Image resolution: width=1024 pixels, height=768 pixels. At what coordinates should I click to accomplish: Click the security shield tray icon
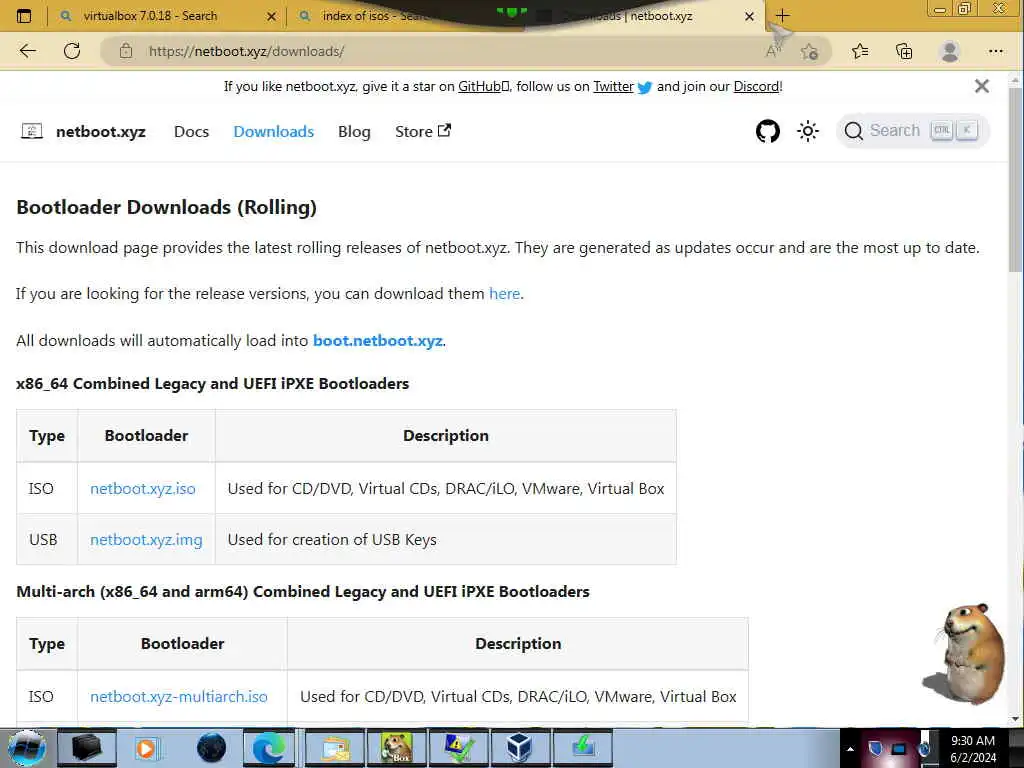pos(876,748)
